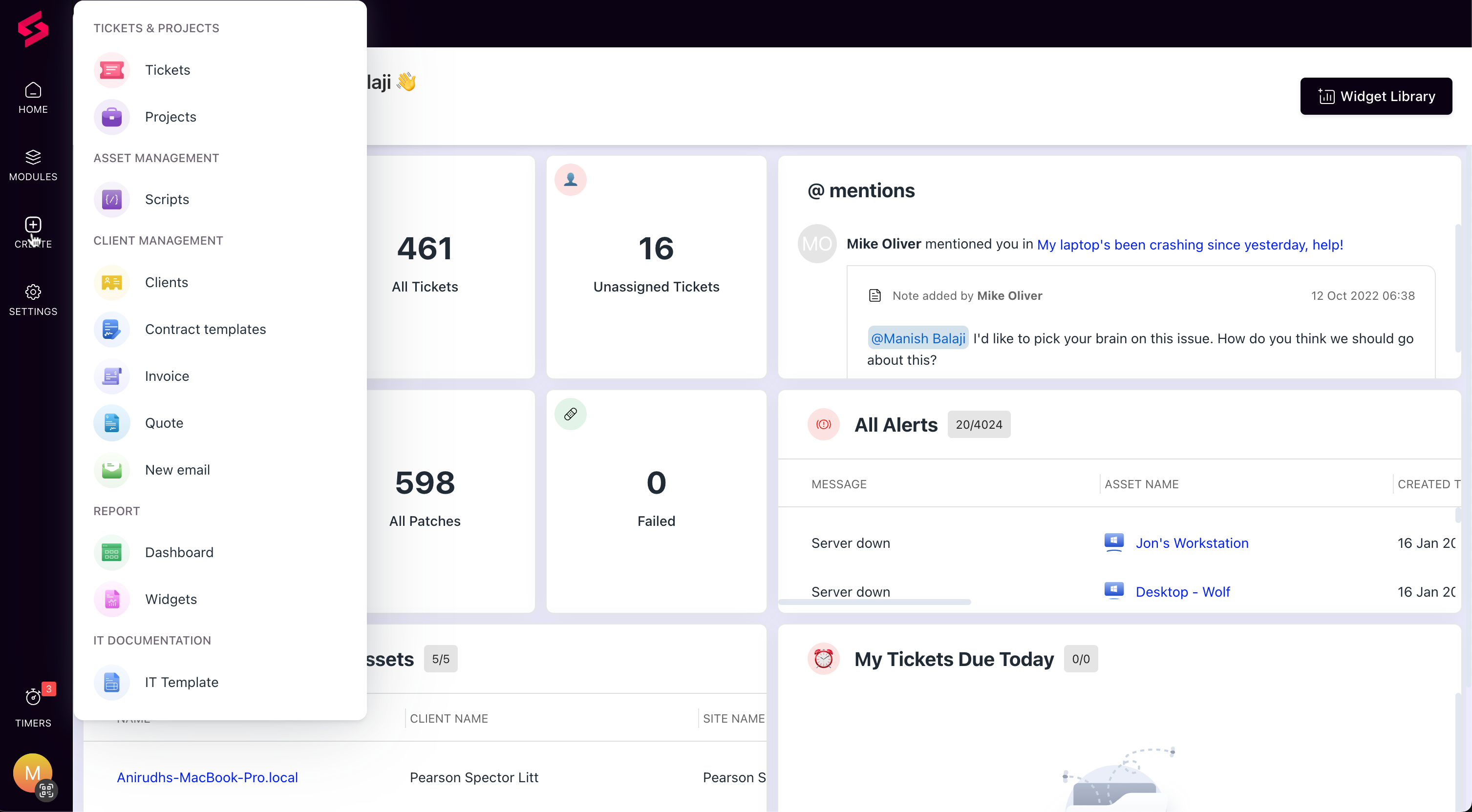
Task: Open the Failed 0 patches card
Action: coord(656,501)
